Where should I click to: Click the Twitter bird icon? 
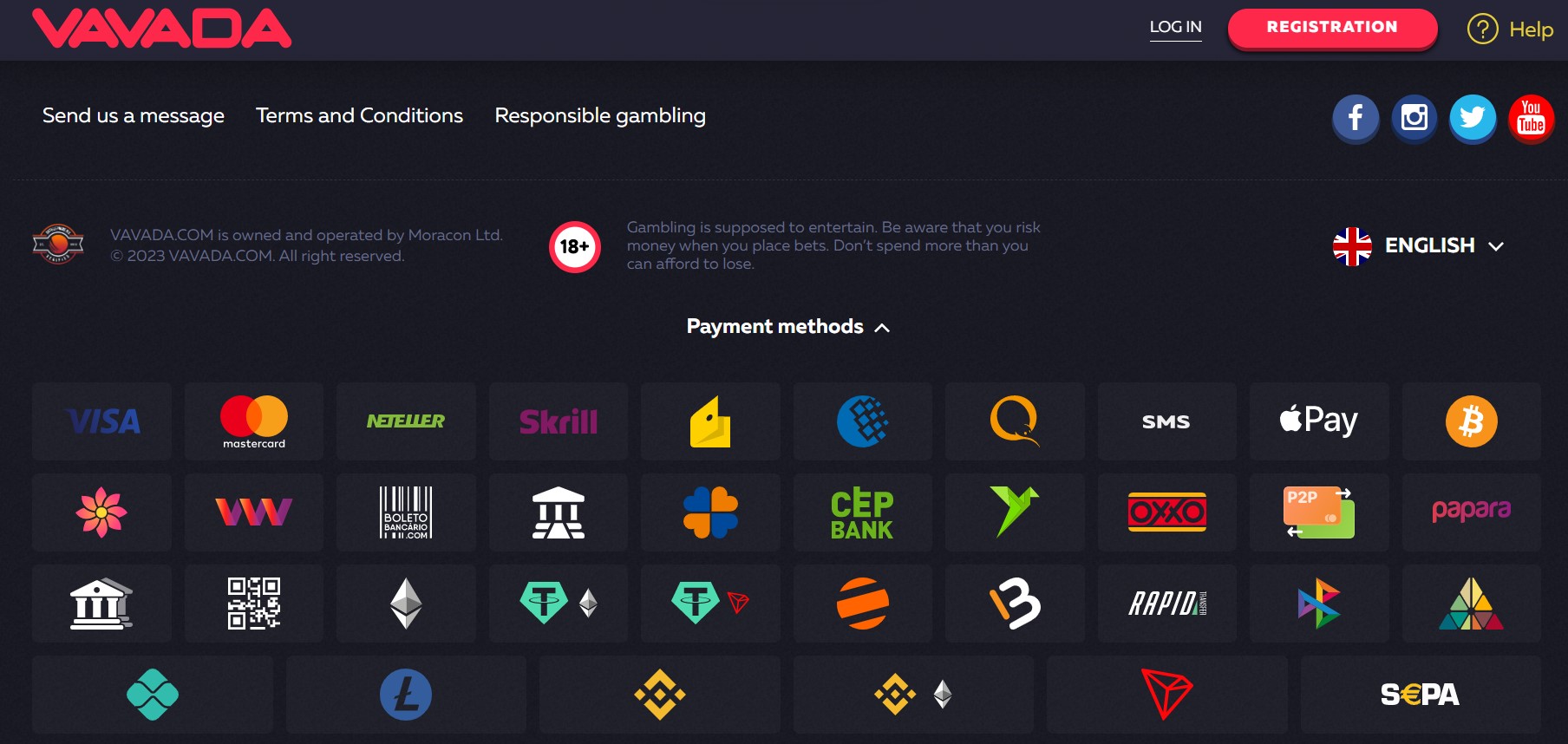pyautogui.click(x=1473, y=118)
